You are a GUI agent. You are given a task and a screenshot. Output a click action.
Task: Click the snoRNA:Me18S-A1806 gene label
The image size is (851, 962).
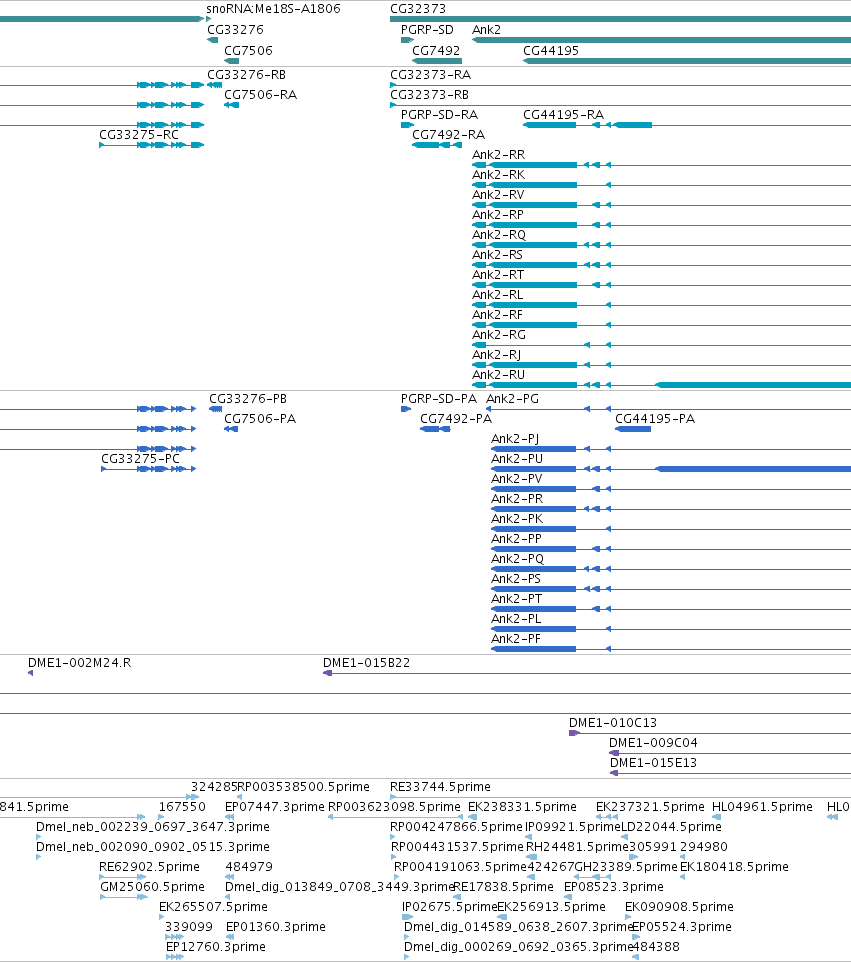(x=273, y=9)
